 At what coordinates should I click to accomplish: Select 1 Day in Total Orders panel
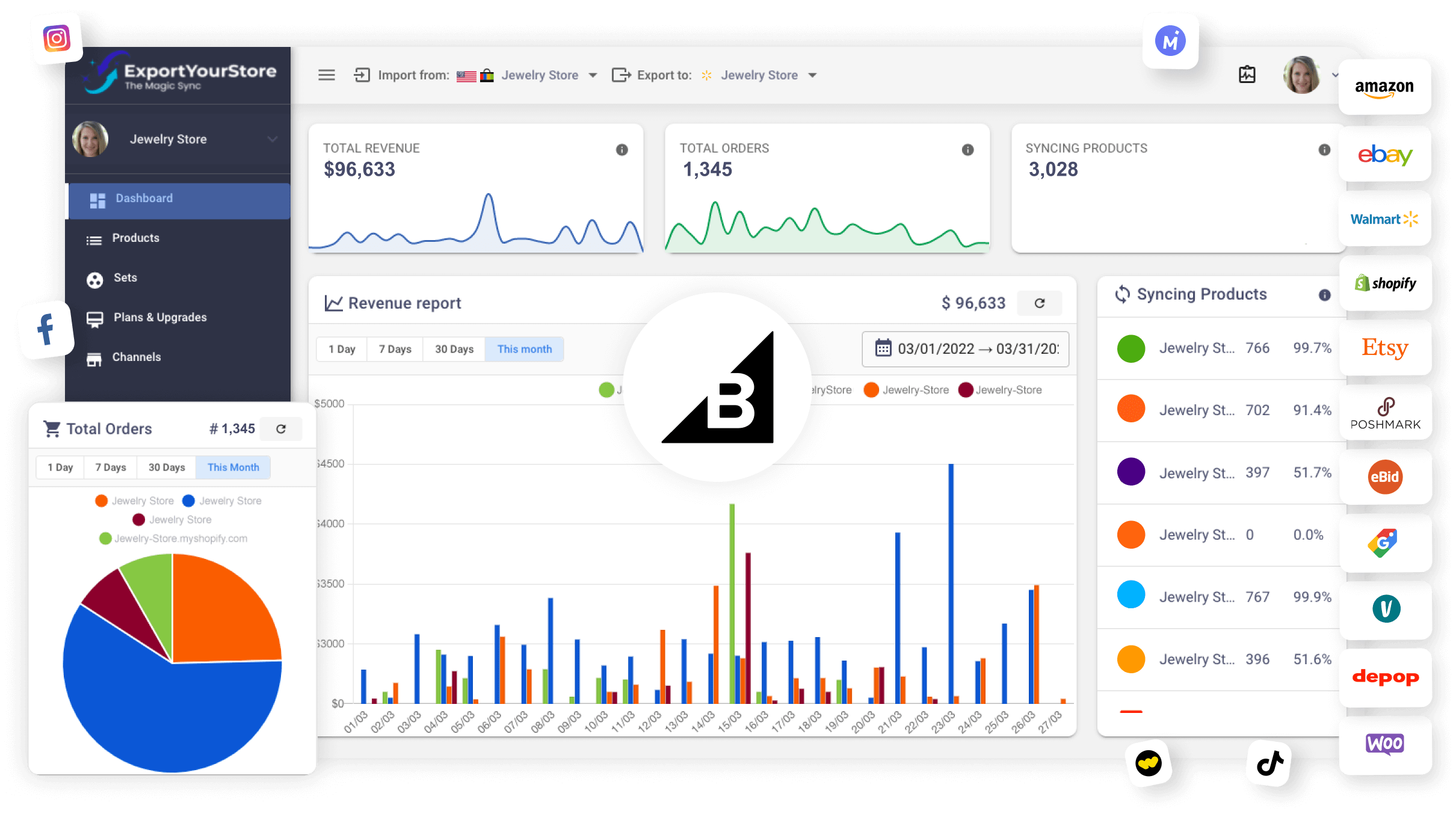click(60, 467)
